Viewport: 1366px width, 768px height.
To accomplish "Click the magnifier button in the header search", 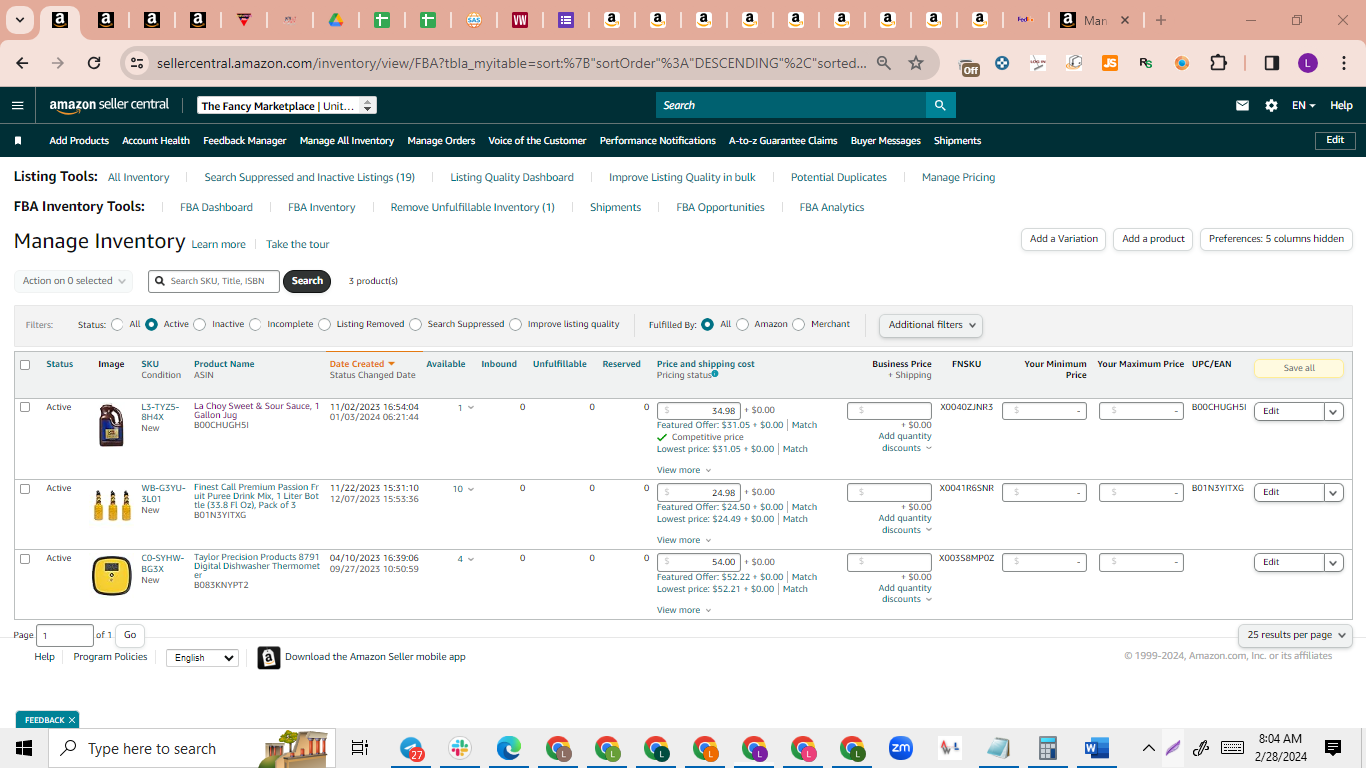I will 940,105.
